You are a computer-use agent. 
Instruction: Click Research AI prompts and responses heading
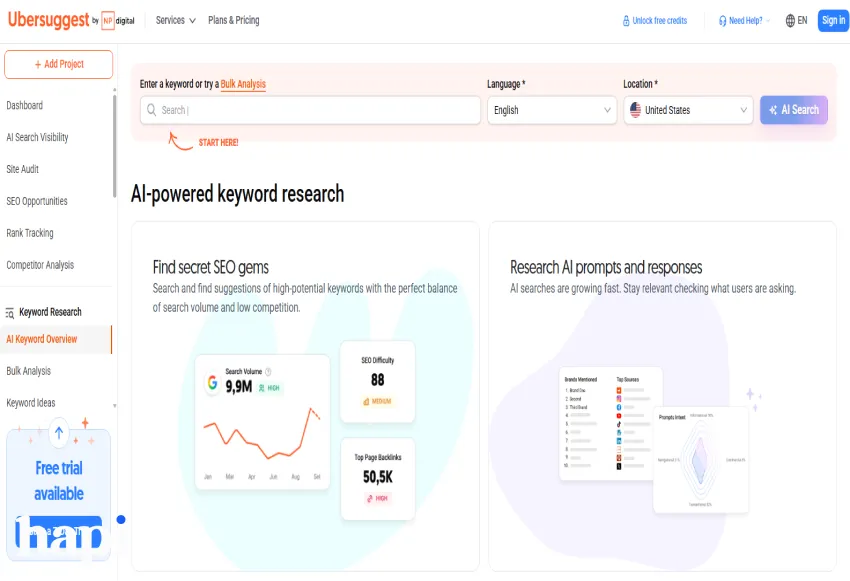click(x=606, y=267)
